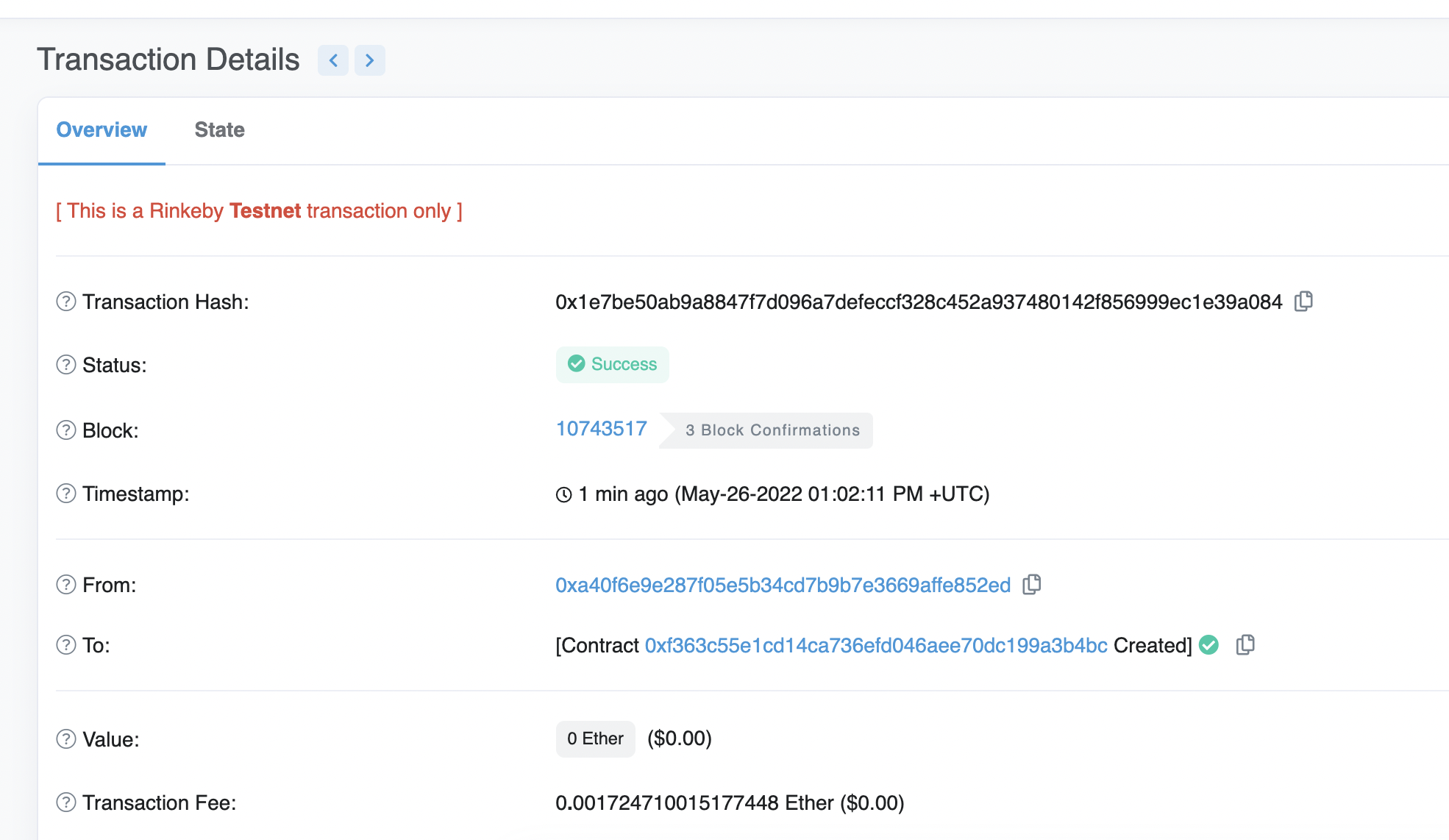Screen dimensions: 1449x840
Task: Copy the transaction hash to clipboard
Action: [x=1303, y=302]
